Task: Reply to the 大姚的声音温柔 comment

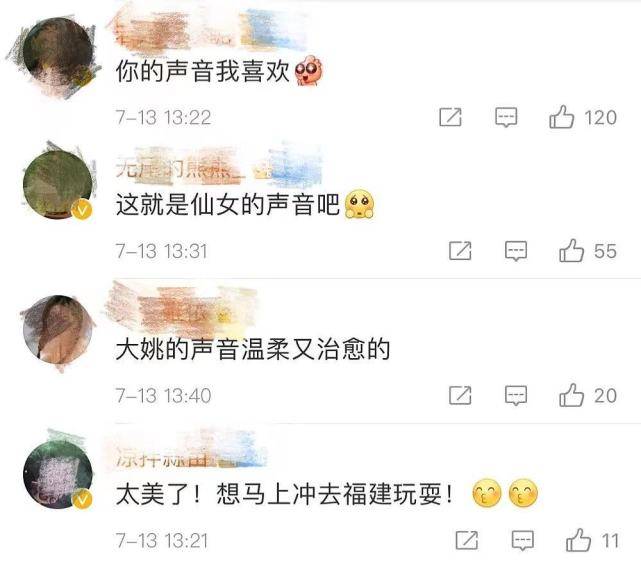Action: tap(516, 395)
